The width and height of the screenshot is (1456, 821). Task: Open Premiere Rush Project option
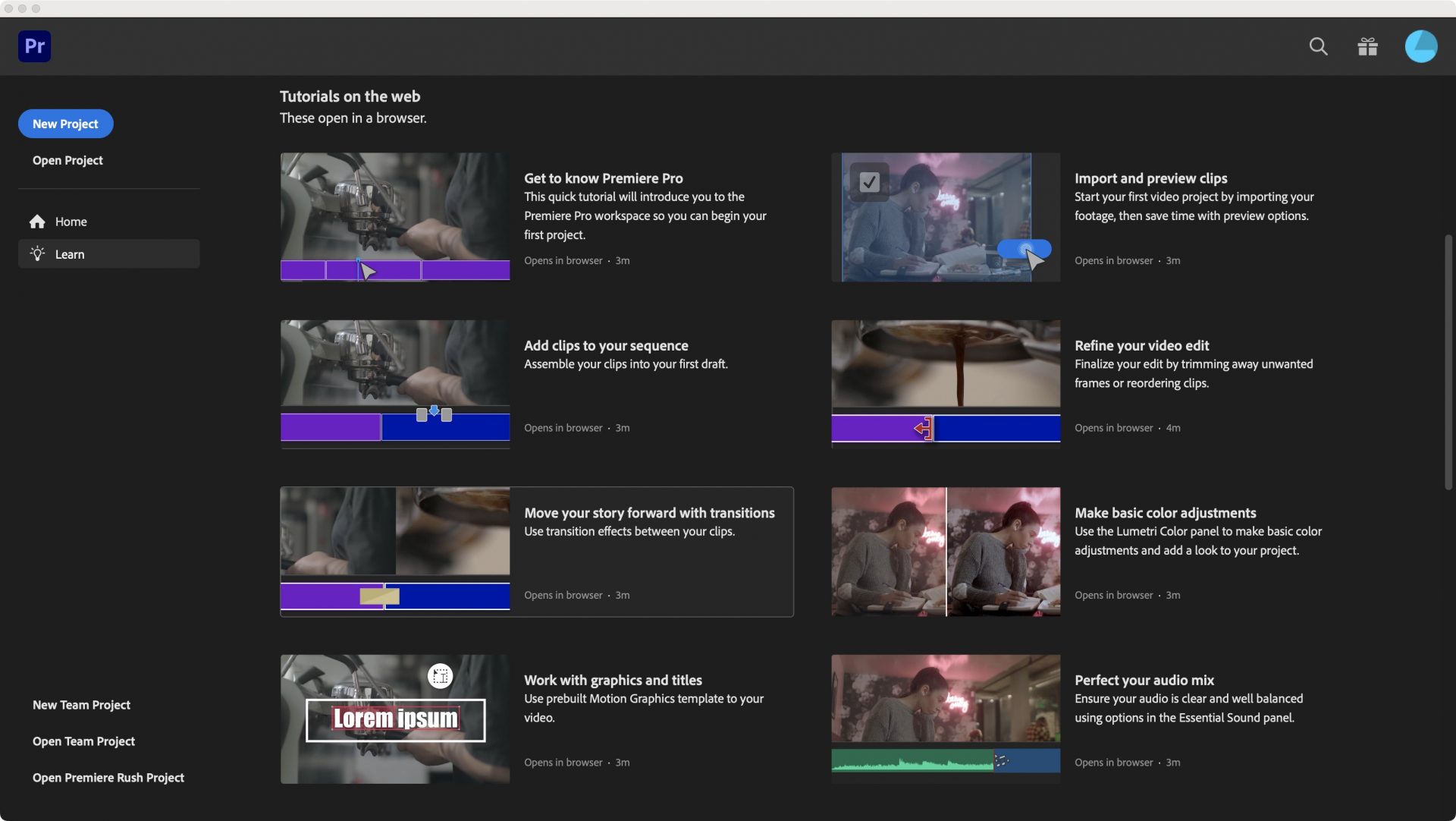click(x=108, y=778)
